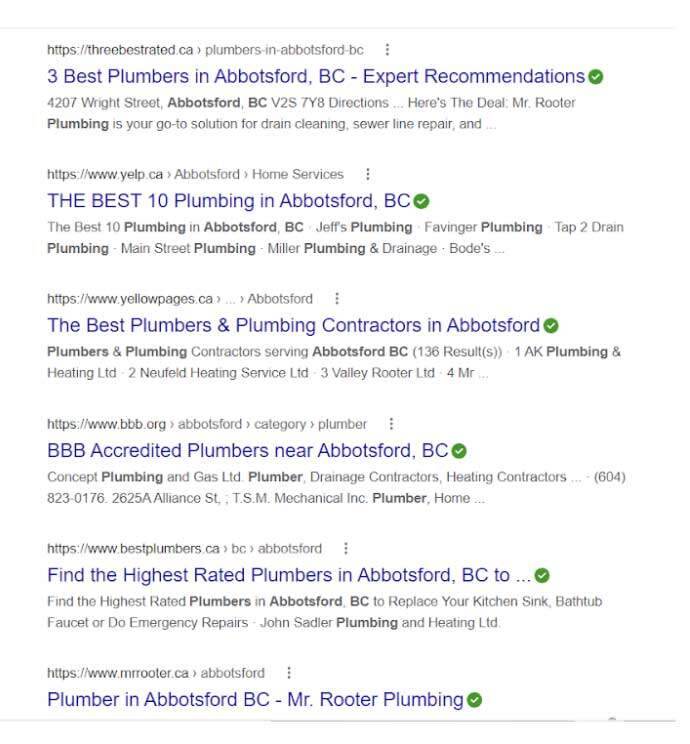The image size is (690, 744).
Task: Open three-dot menu for mrrooter.ca result
Action: 289,672
